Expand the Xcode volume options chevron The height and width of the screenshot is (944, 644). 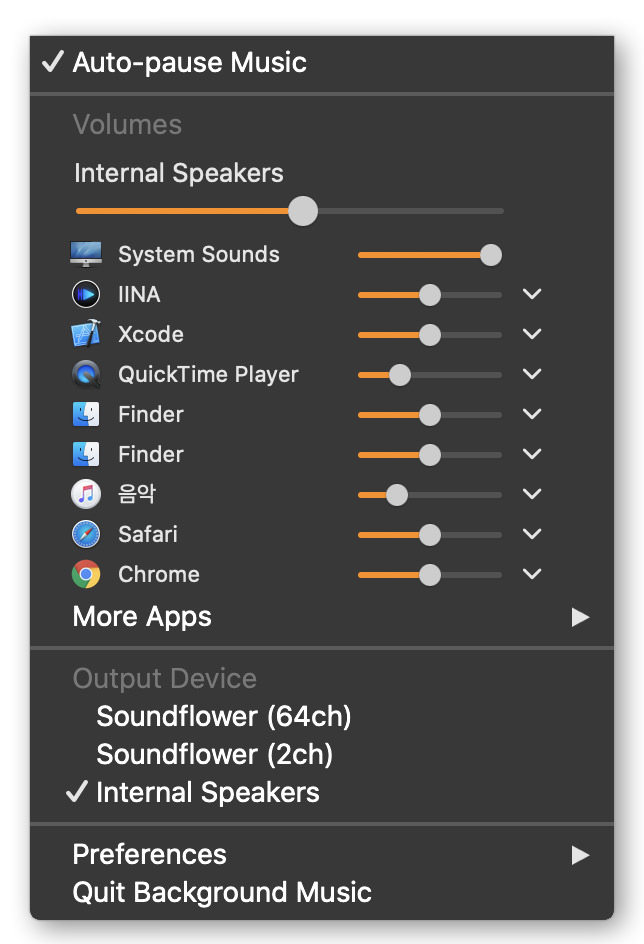click(532, 334)
